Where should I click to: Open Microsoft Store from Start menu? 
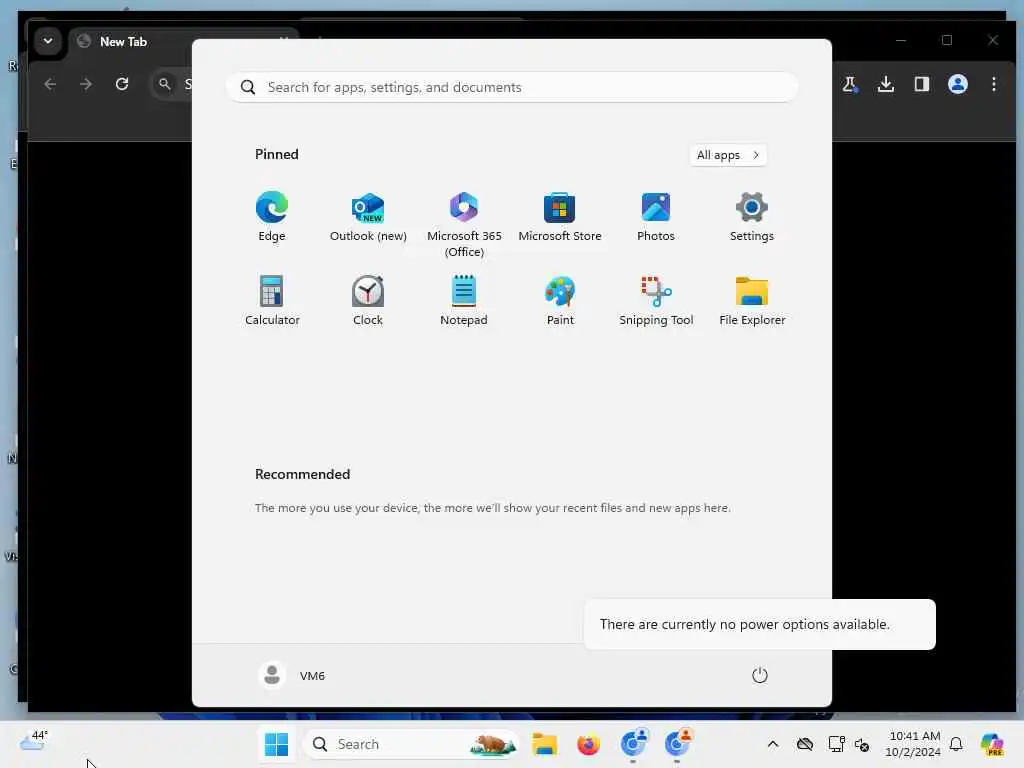click(x=560, y=217)
